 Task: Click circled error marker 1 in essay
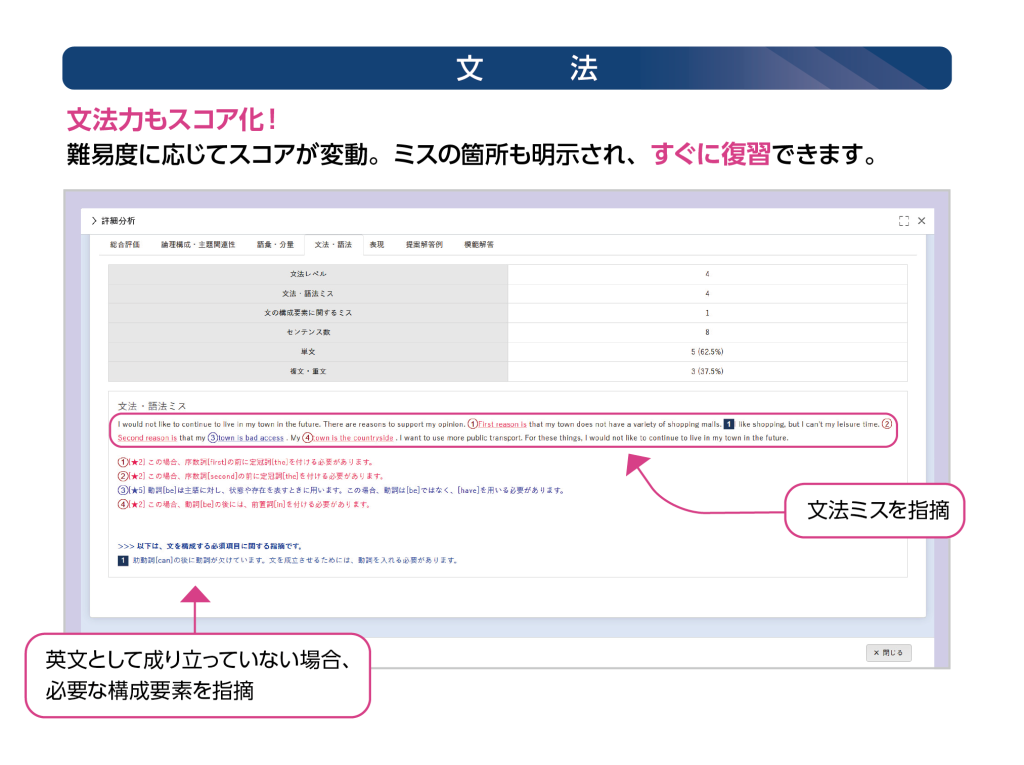(x=473, y=424)
